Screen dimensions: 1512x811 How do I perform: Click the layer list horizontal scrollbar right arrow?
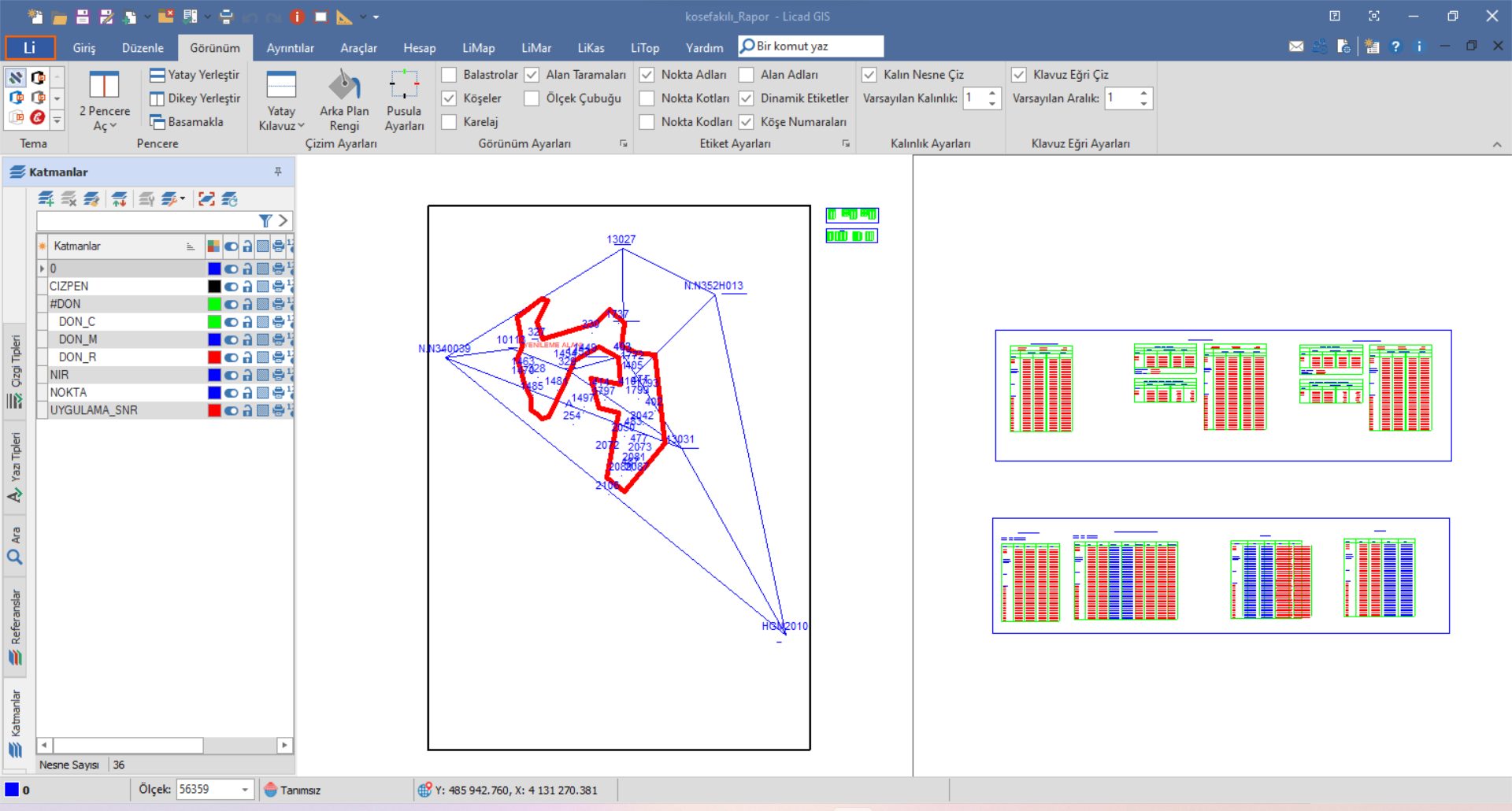(x=284, y=745)
